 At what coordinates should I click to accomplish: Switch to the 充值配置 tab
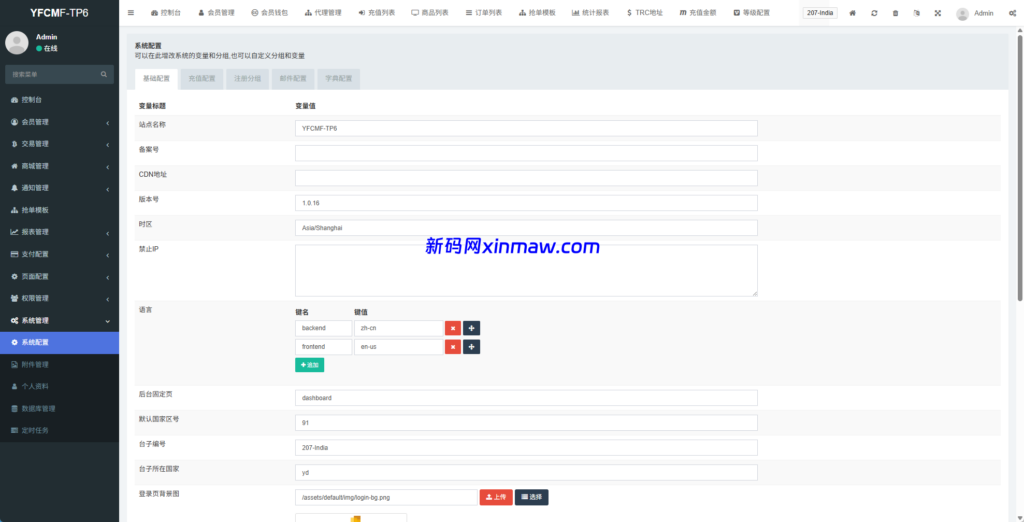tap(202, 78)
